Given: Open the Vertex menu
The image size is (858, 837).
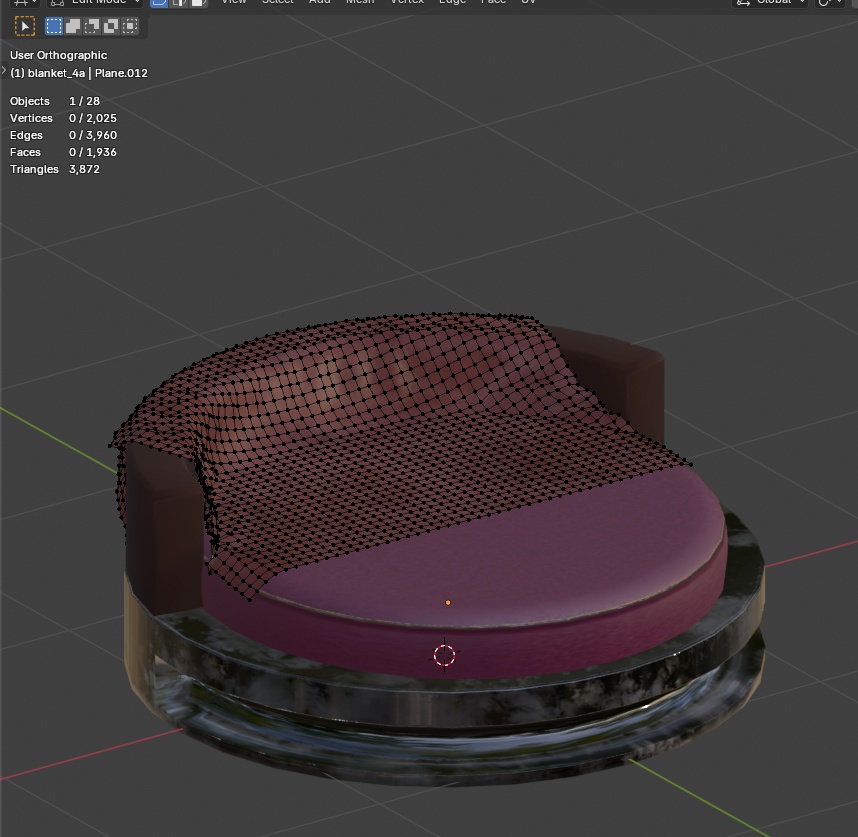Looking at the screenshot, I should tap(407, 2).
